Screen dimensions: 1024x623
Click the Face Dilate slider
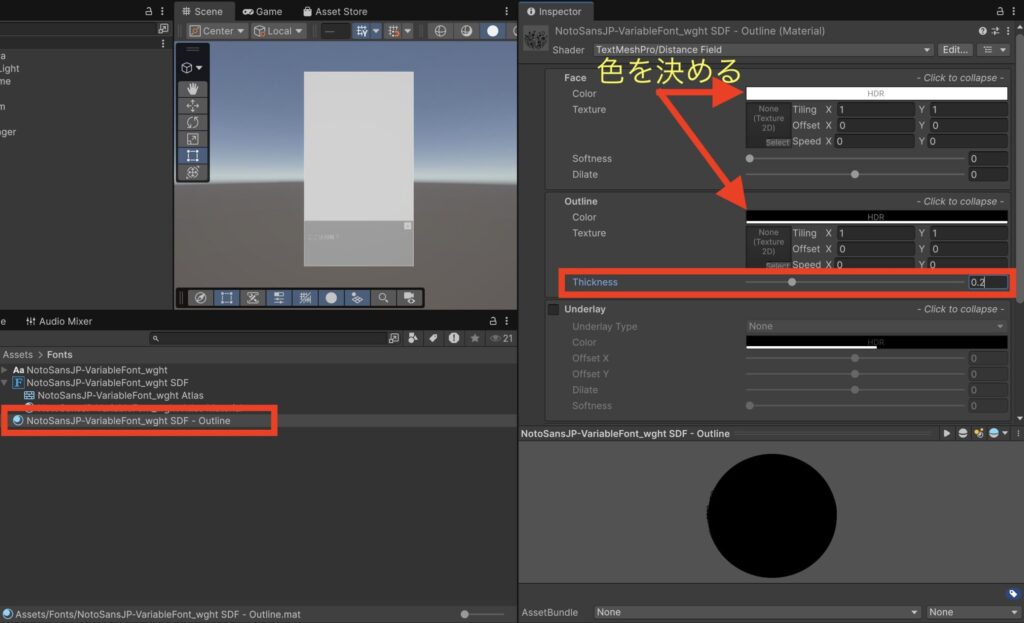pyautogui.click(x=855, y=174)
